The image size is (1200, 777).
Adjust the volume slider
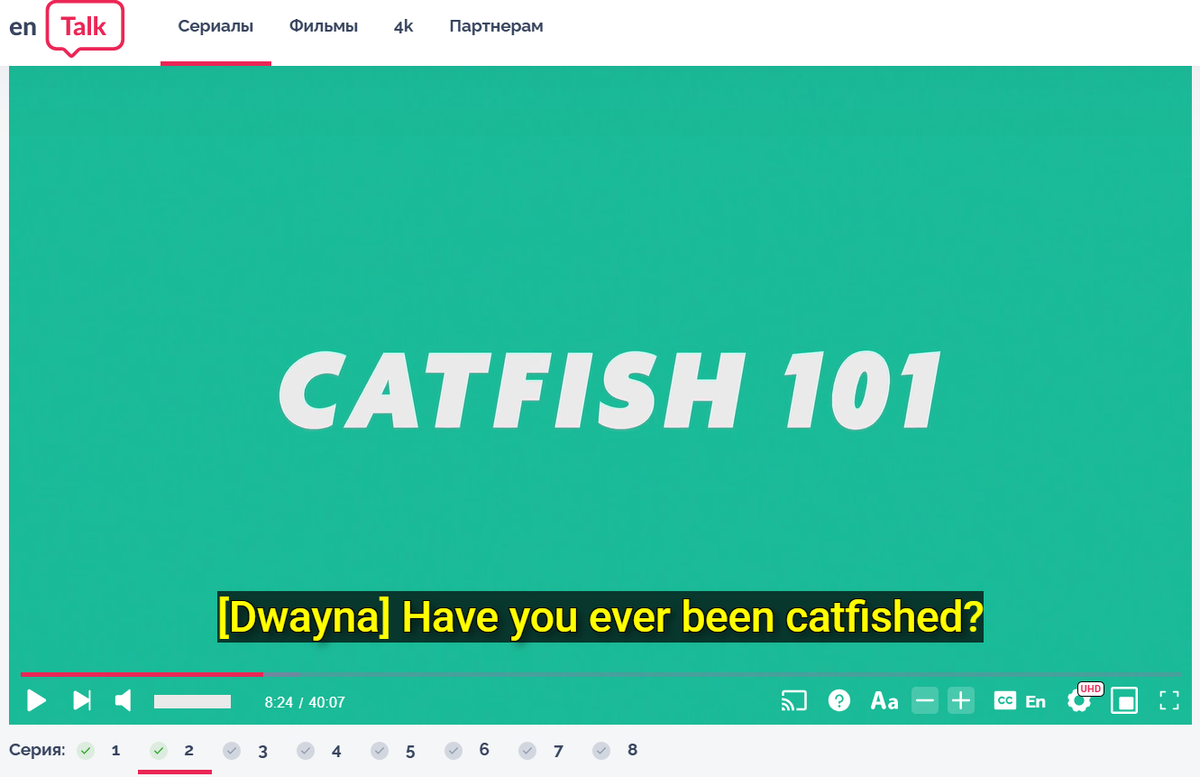click(x=192, y=701)
